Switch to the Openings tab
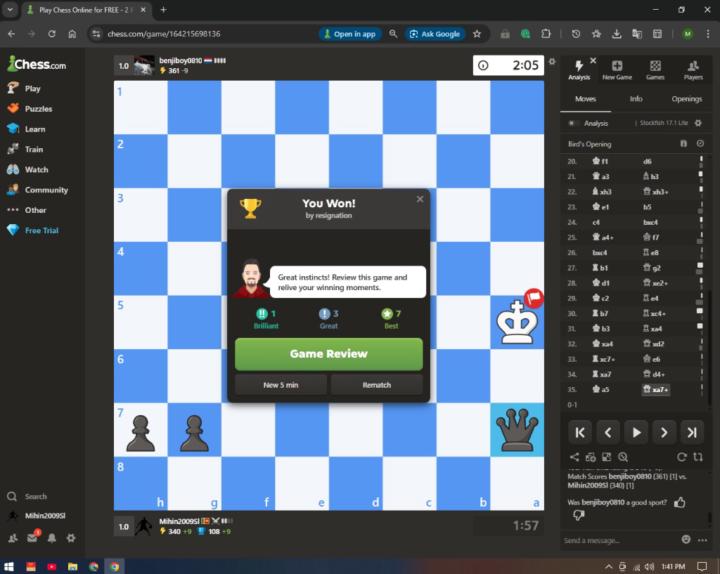The image size is (720, 574). 686,99
